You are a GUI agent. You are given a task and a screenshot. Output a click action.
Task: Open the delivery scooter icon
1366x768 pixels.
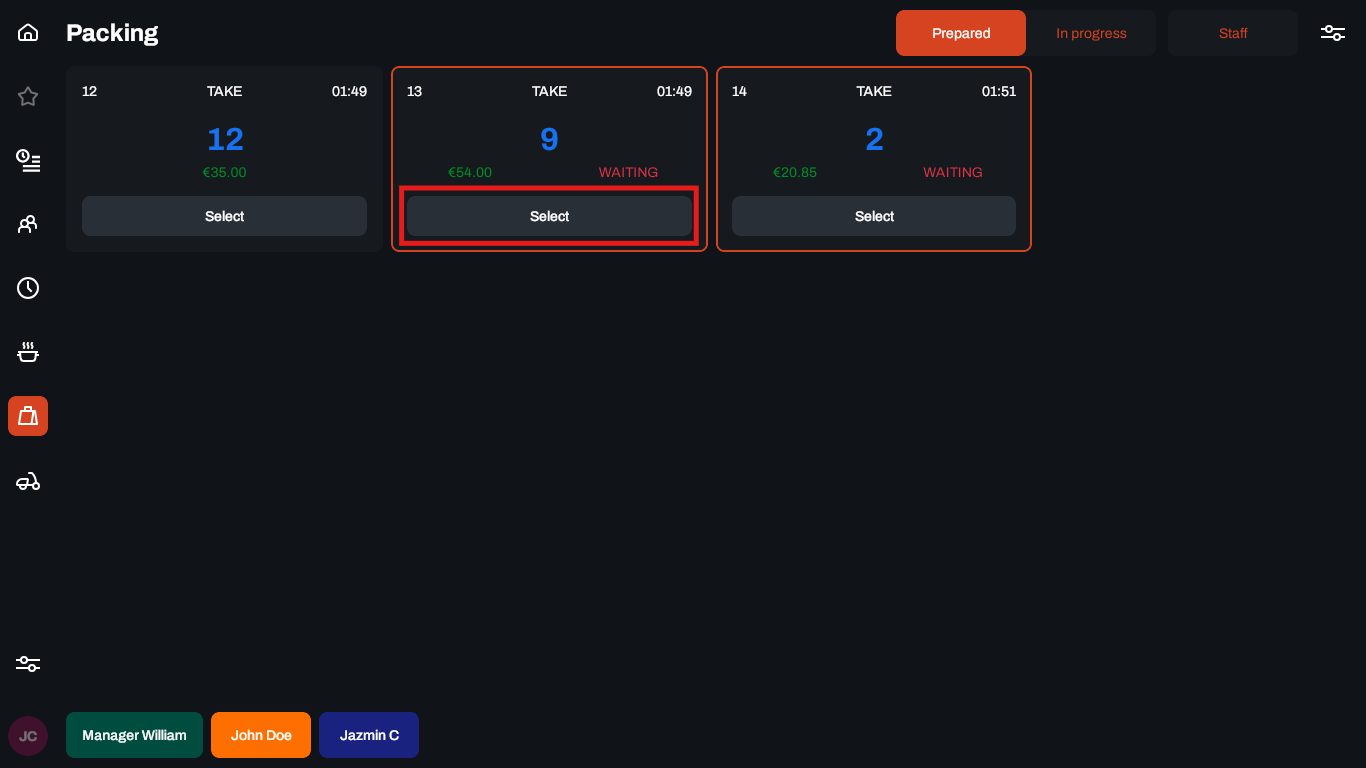[x=28, y=482]
